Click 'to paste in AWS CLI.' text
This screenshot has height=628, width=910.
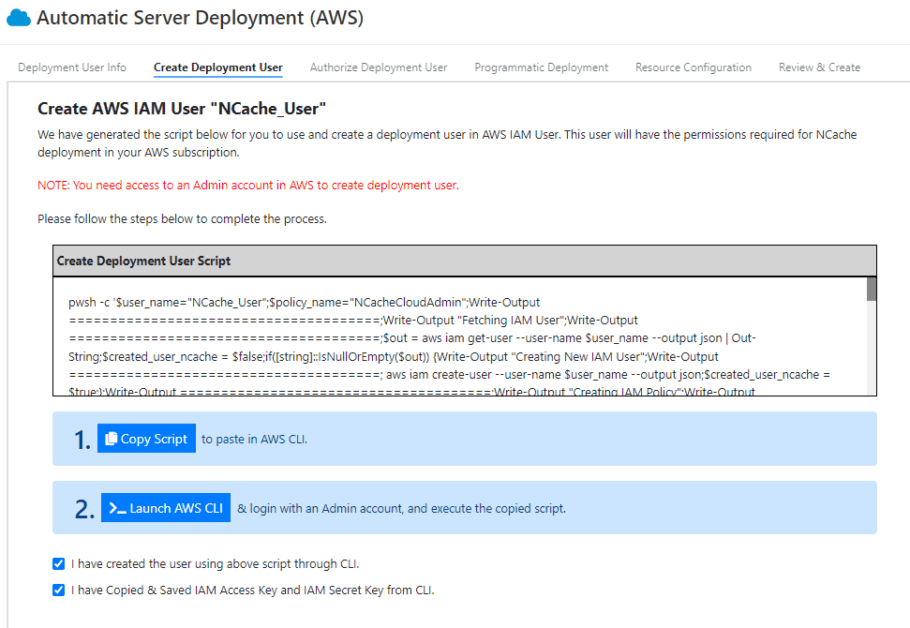click(x=254, y=439)
